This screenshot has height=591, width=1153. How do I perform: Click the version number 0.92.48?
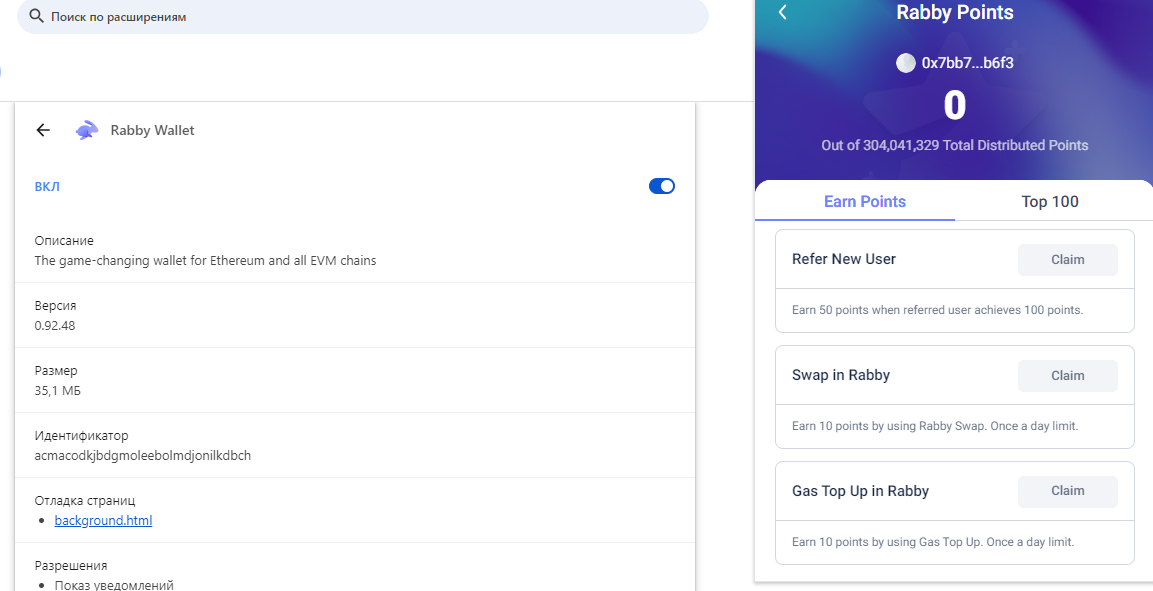54,325
